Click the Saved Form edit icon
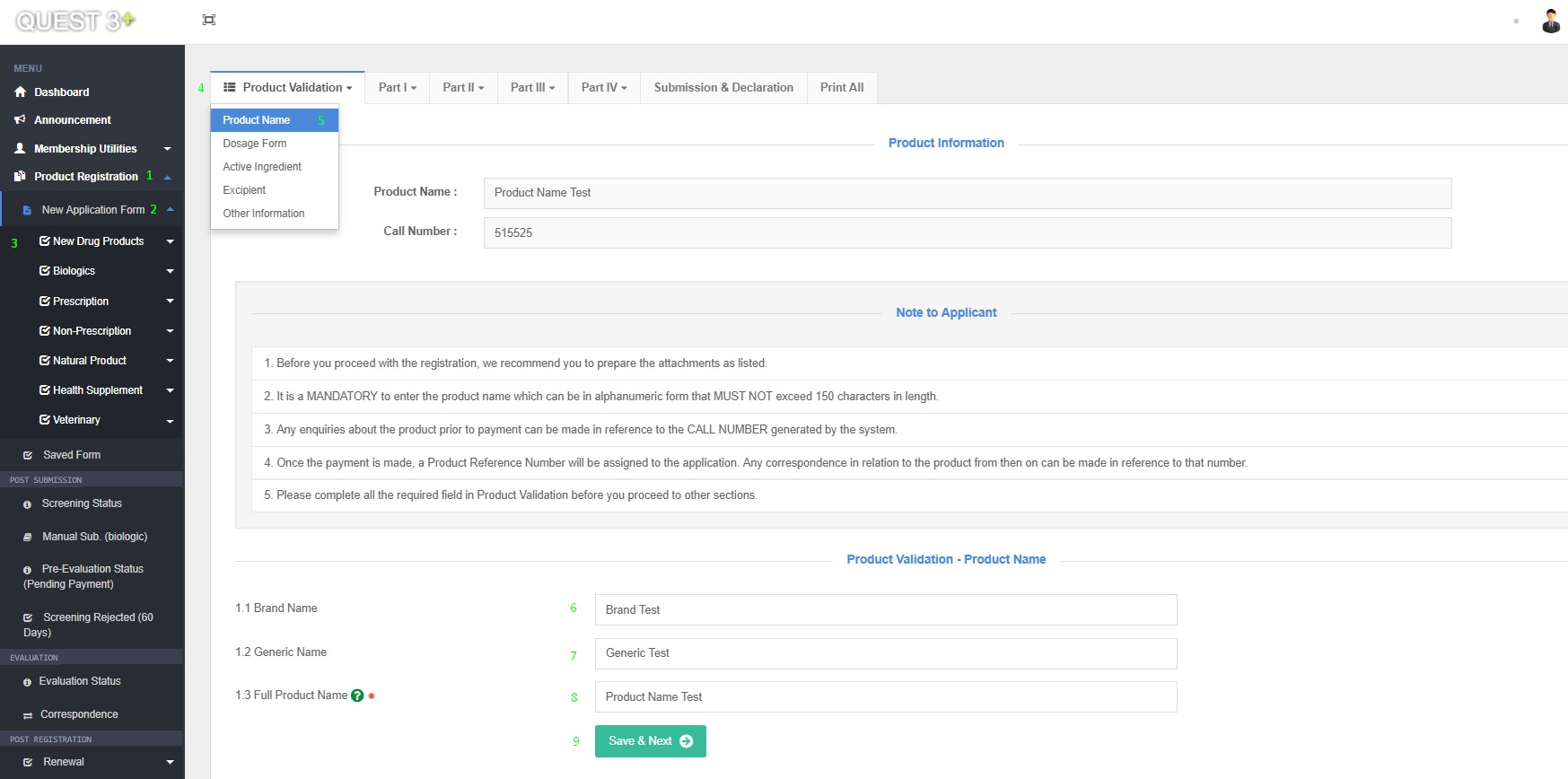 (28, 455)
